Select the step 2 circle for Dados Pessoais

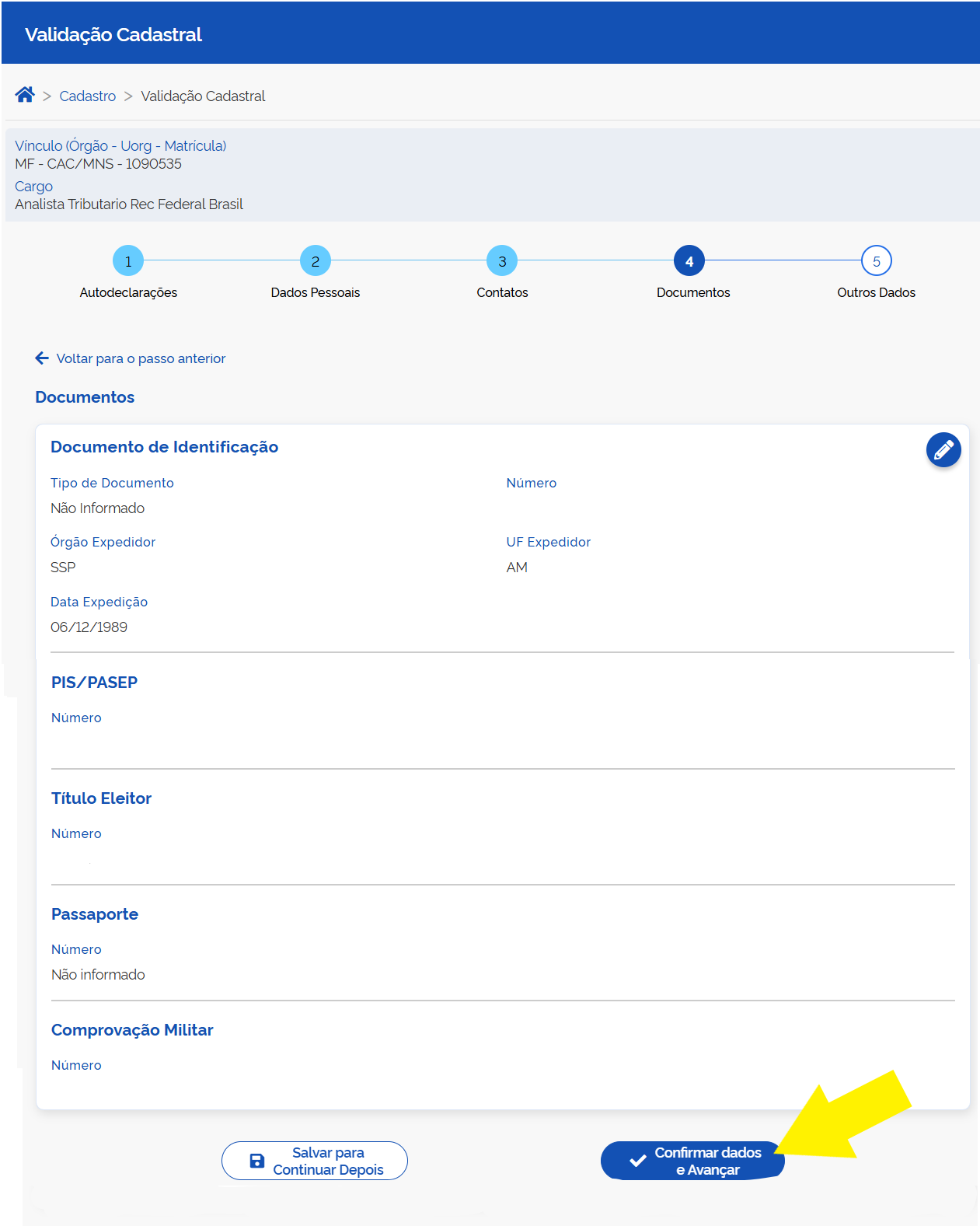click(316, 261)
